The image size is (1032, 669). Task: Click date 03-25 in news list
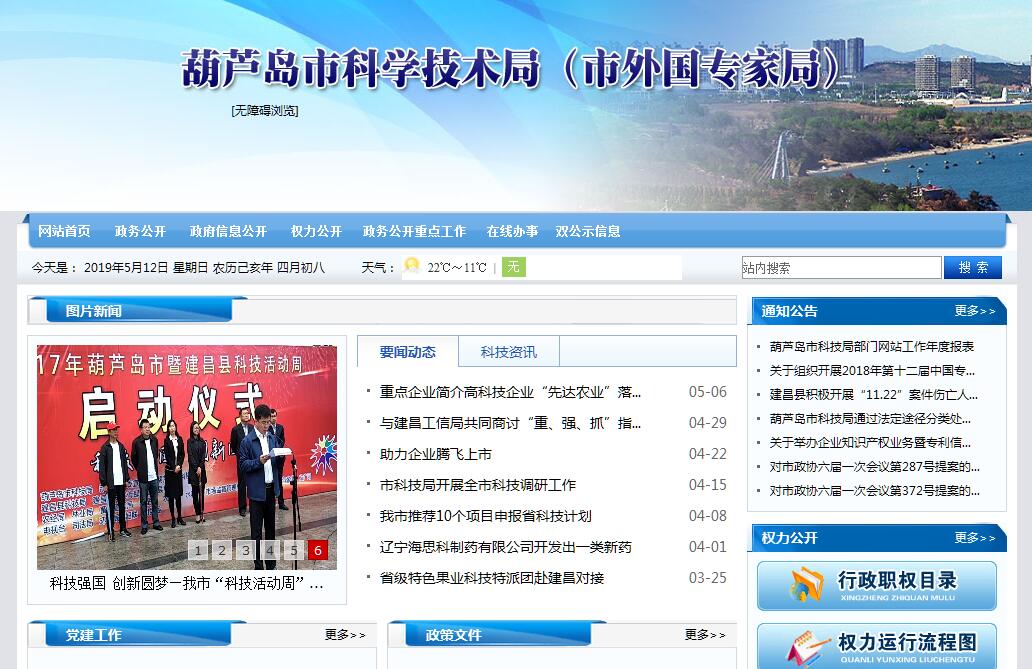click(708, 577)
